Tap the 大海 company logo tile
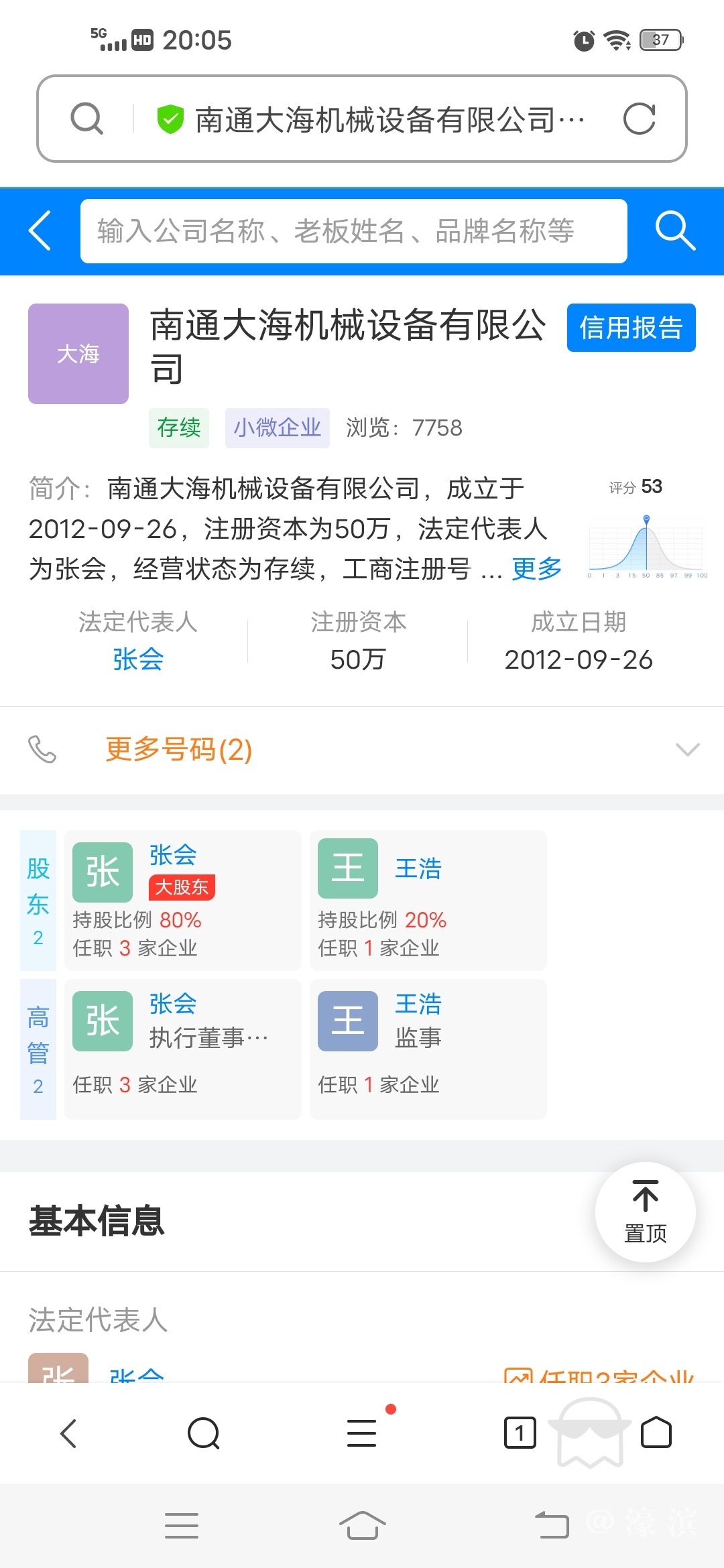Viewport: 724px width, 1568px height. pos(78,354)
